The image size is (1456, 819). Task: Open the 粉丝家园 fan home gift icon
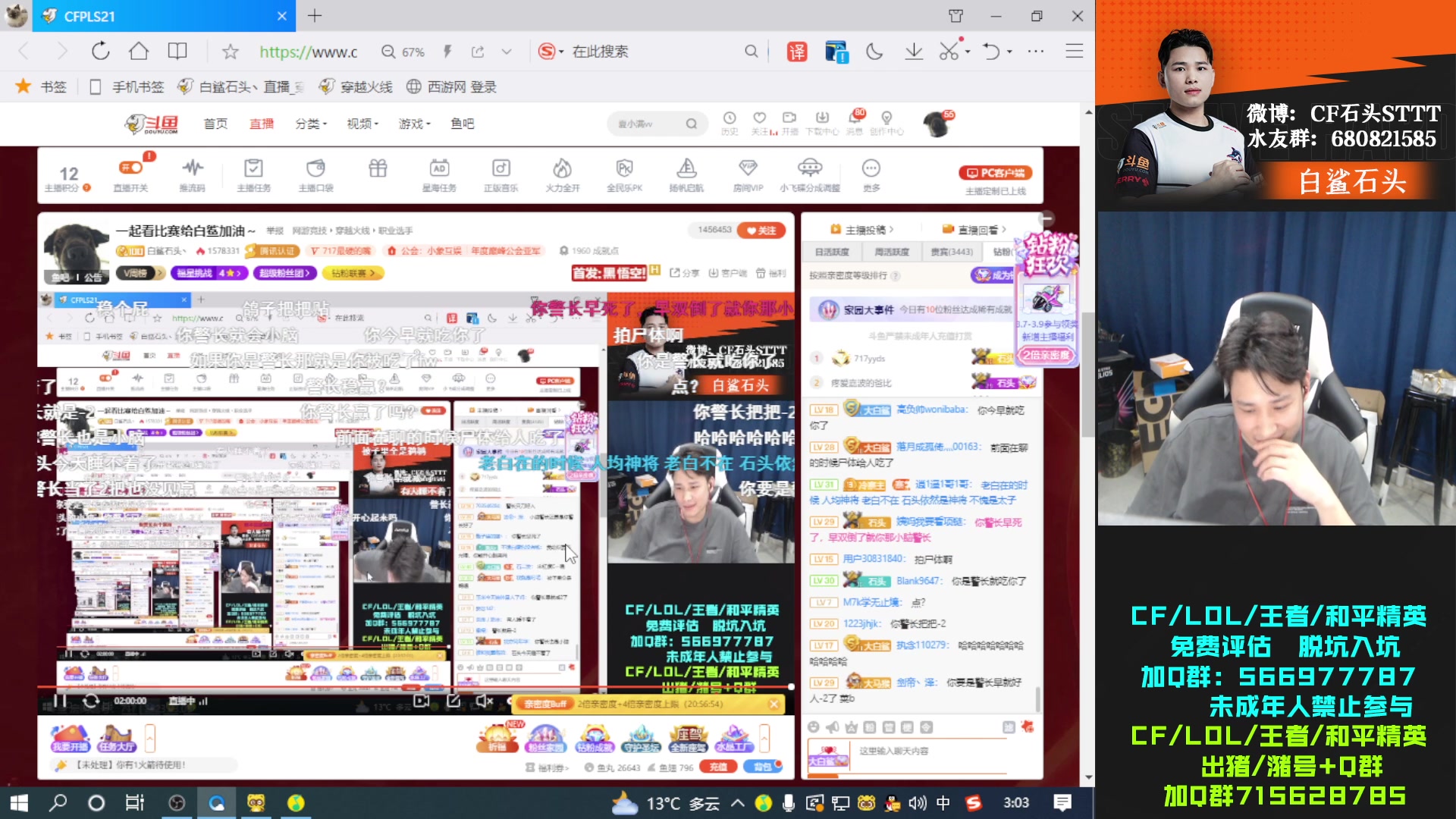[546, 738]
